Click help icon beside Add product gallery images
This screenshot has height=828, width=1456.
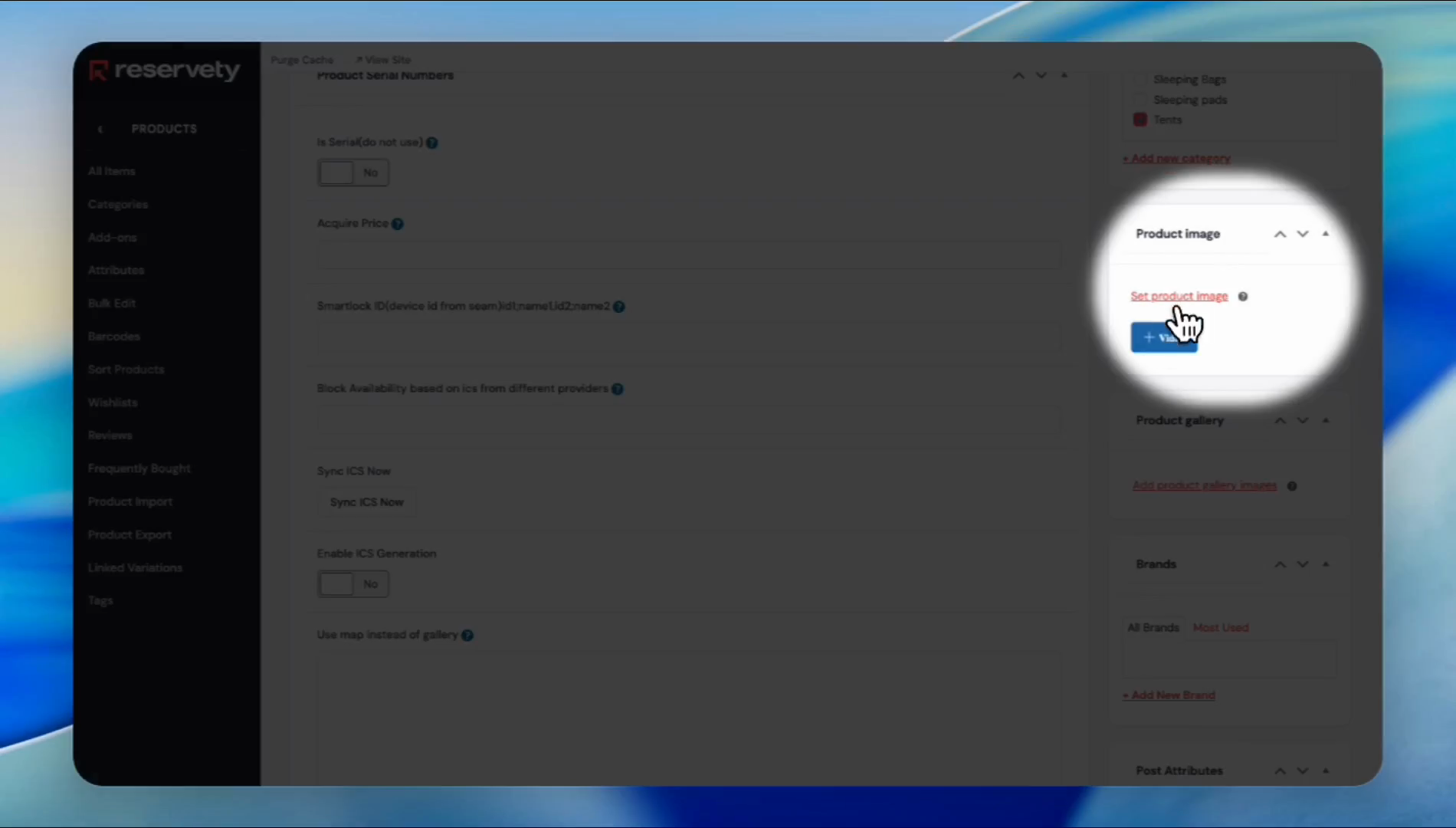tap(1292, 486)
